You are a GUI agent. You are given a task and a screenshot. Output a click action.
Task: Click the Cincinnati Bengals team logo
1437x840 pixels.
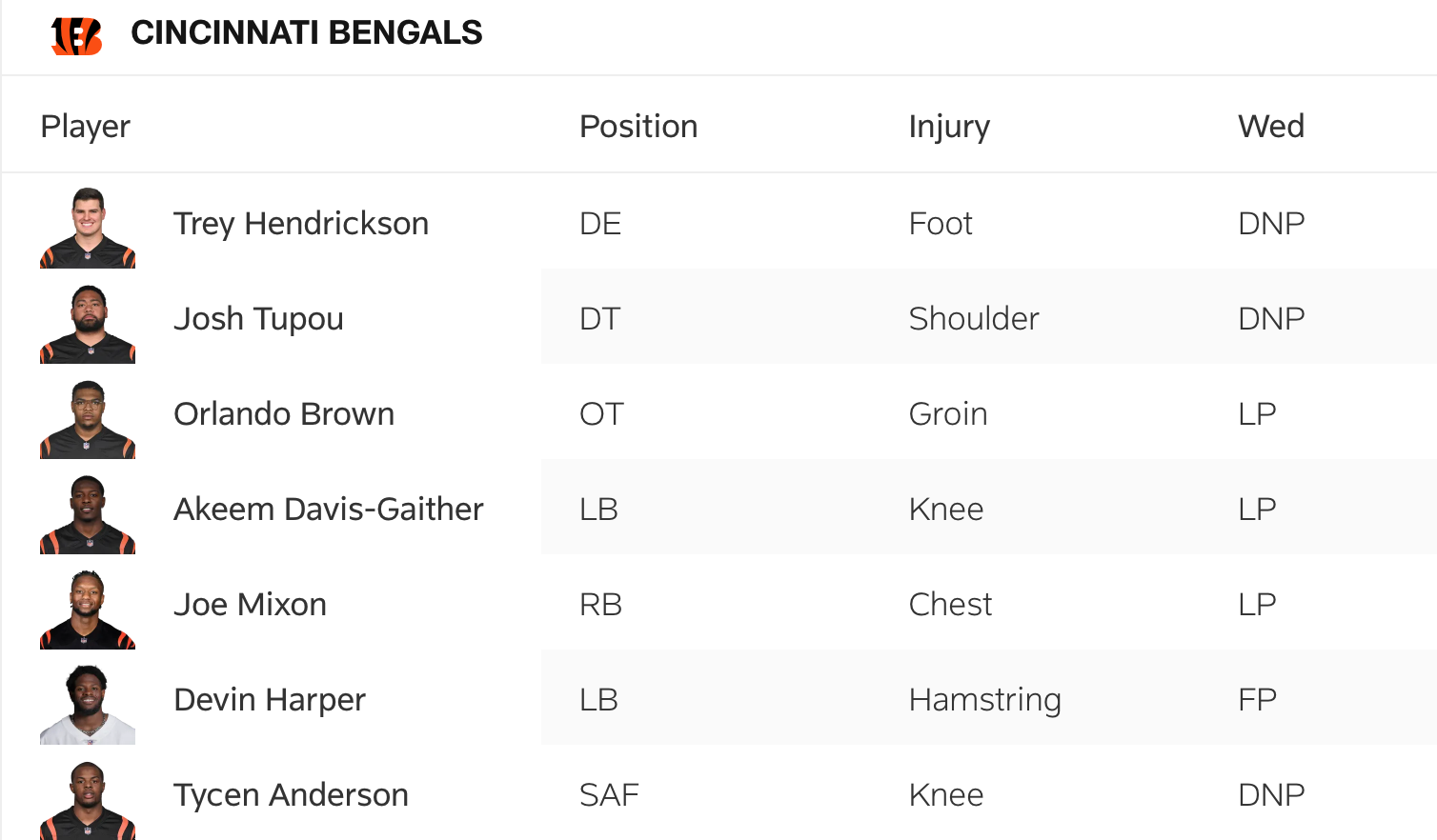pos(77,35)
